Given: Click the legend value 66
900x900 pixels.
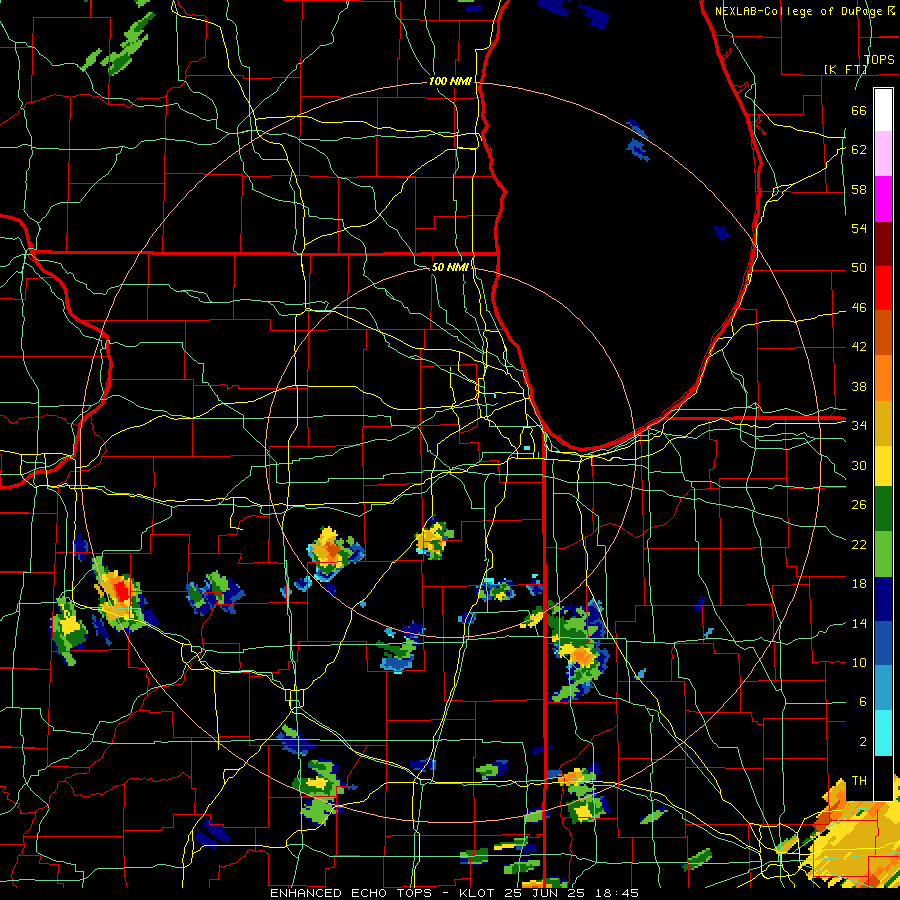Looking at the screenshot, I should [859, 110].
